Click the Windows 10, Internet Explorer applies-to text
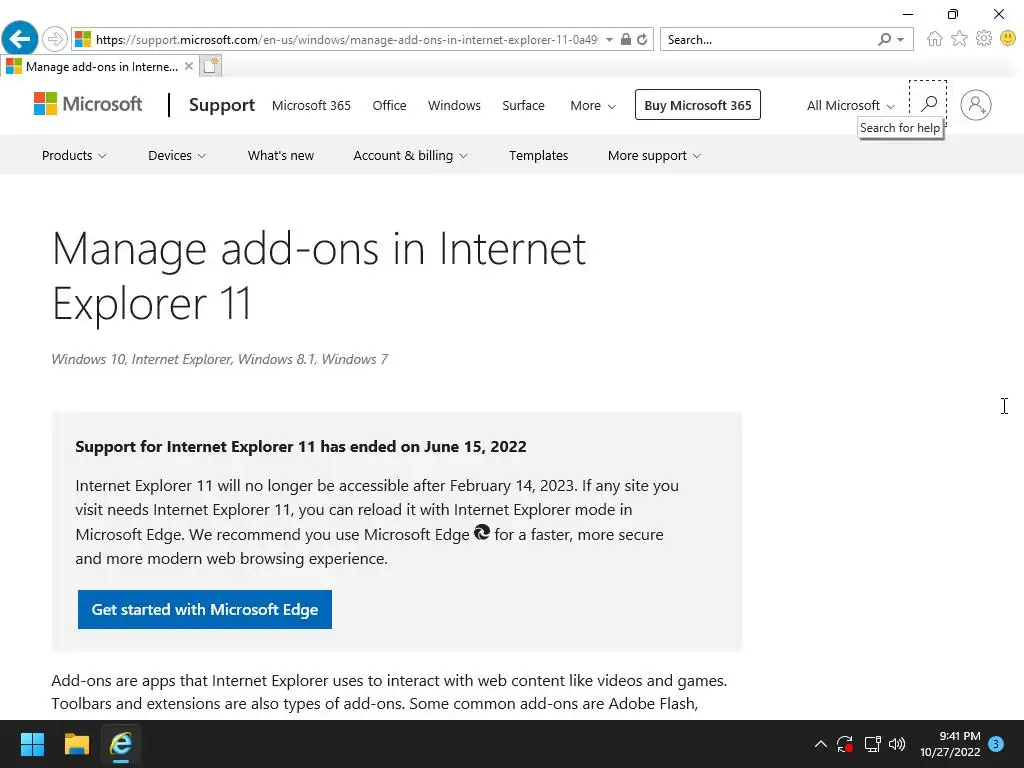 [x=219, y=359]
